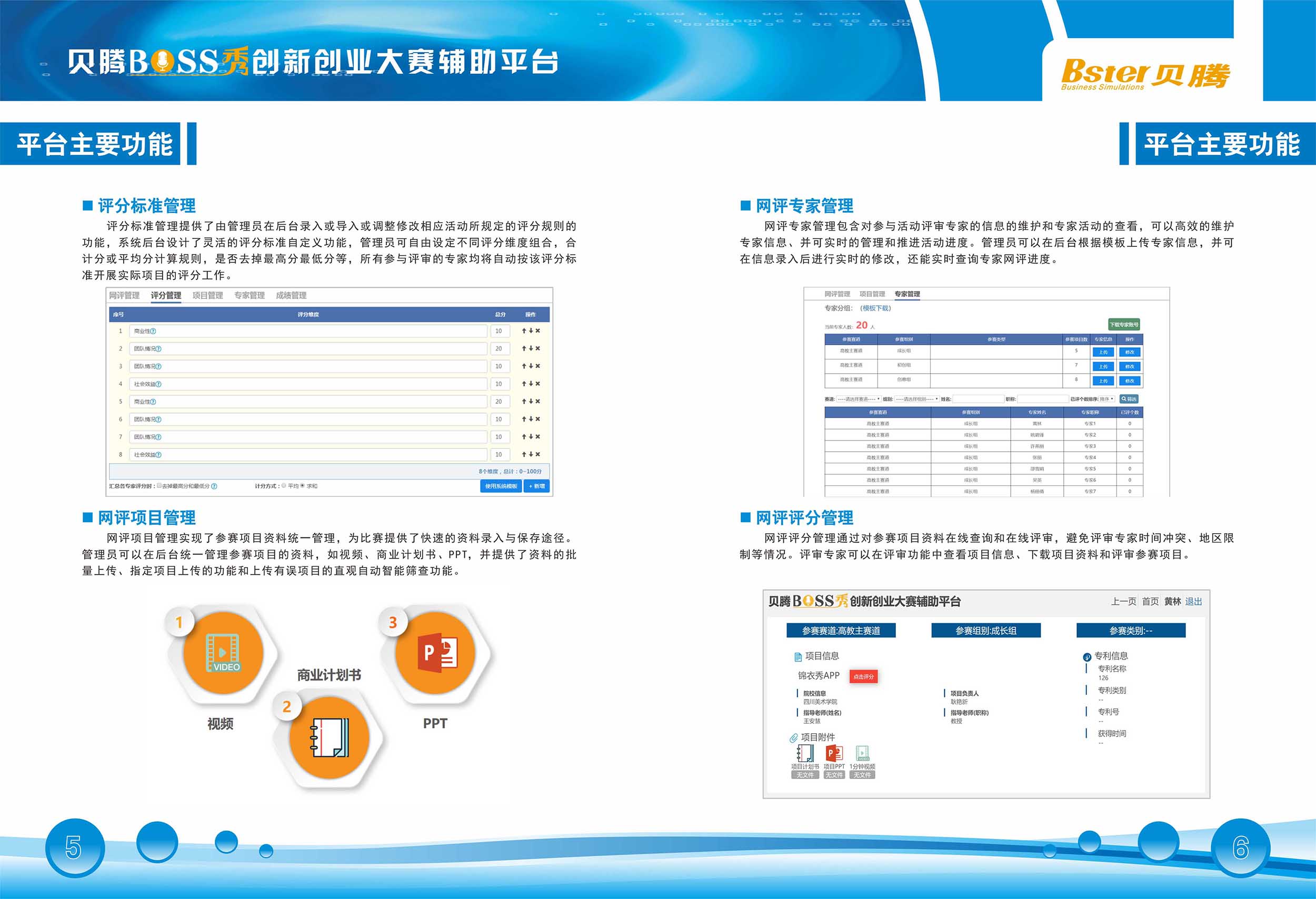Click 无文件 tag under 1分钟视频

[x=862, y=775]
